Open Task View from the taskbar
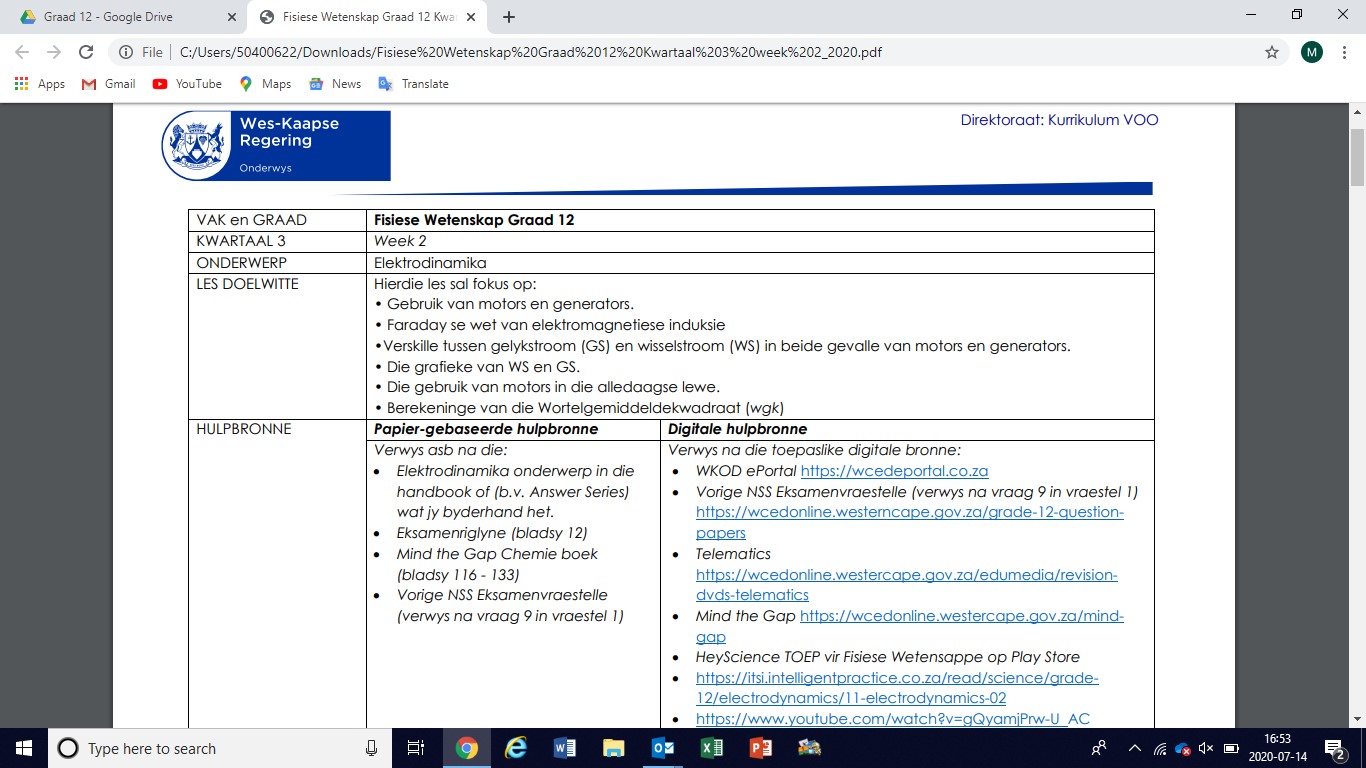 pyautogui.click(x=416, y=748)
